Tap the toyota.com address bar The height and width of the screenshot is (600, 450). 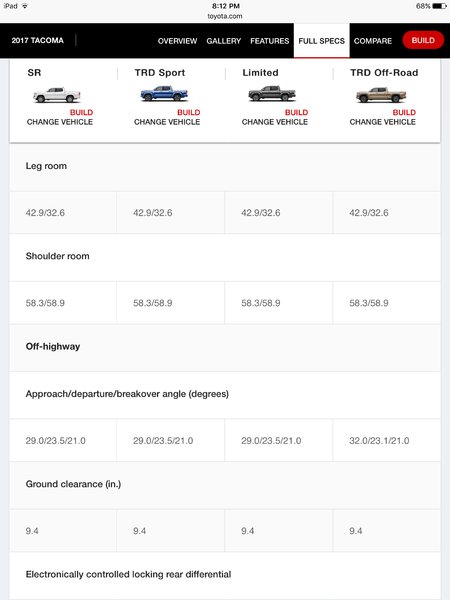pyautogui.click(x=225, y=16)
